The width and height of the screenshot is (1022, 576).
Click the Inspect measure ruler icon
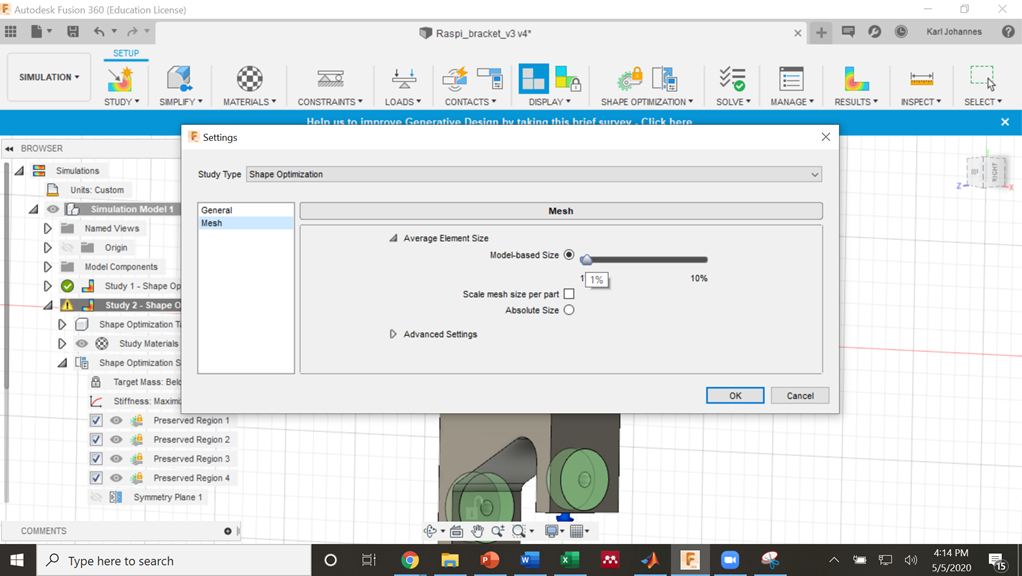(x=922, y=79)
